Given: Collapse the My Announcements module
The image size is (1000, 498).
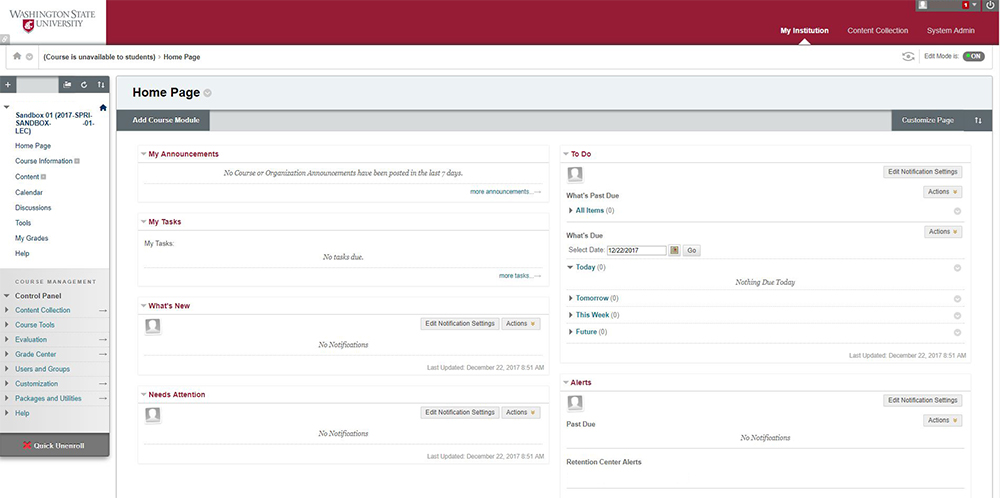Looking at the screenshot, I should pos(143,154).
